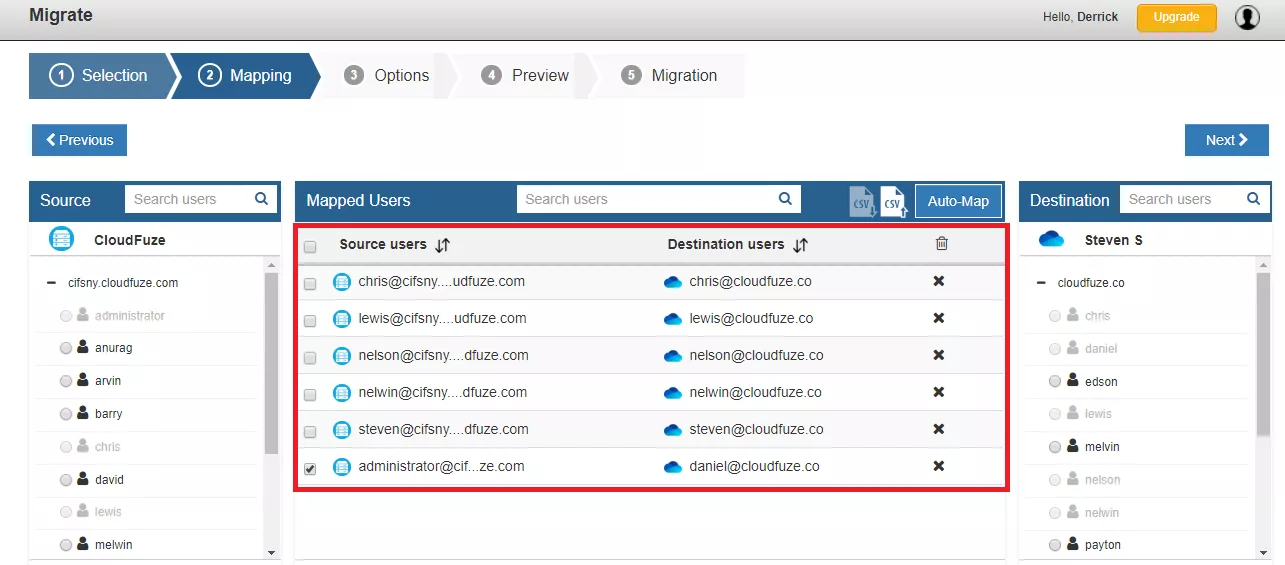Image resolution: width=1285 pixels, height=565 pixels.
Task: Remove the chris@cloudfuze.co mapping with X
Action: (x=939, y=281)
